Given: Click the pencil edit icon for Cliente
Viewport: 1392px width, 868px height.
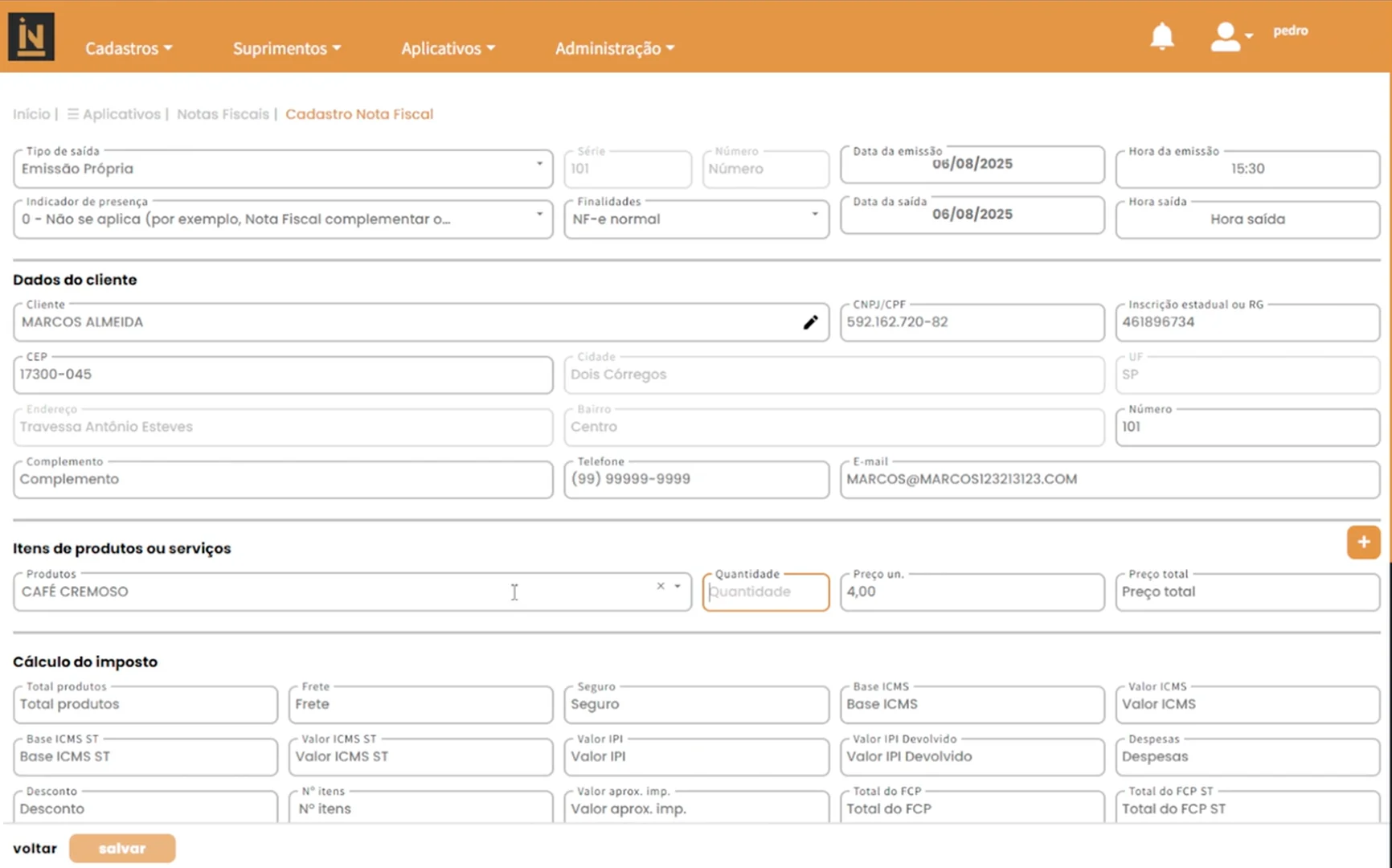Looking at the screenshot, I should pyautogui.click(x=810, y=322).
